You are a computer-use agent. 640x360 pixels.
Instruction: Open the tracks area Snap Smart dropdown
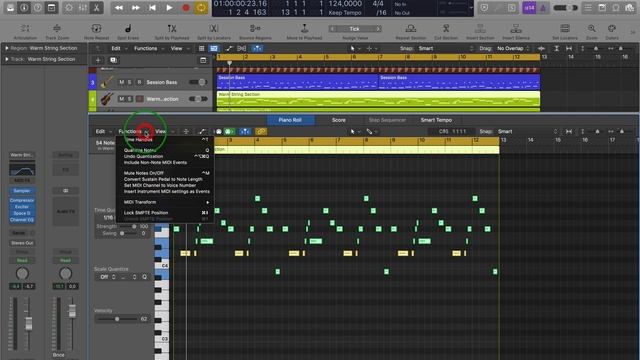point(446,48)
